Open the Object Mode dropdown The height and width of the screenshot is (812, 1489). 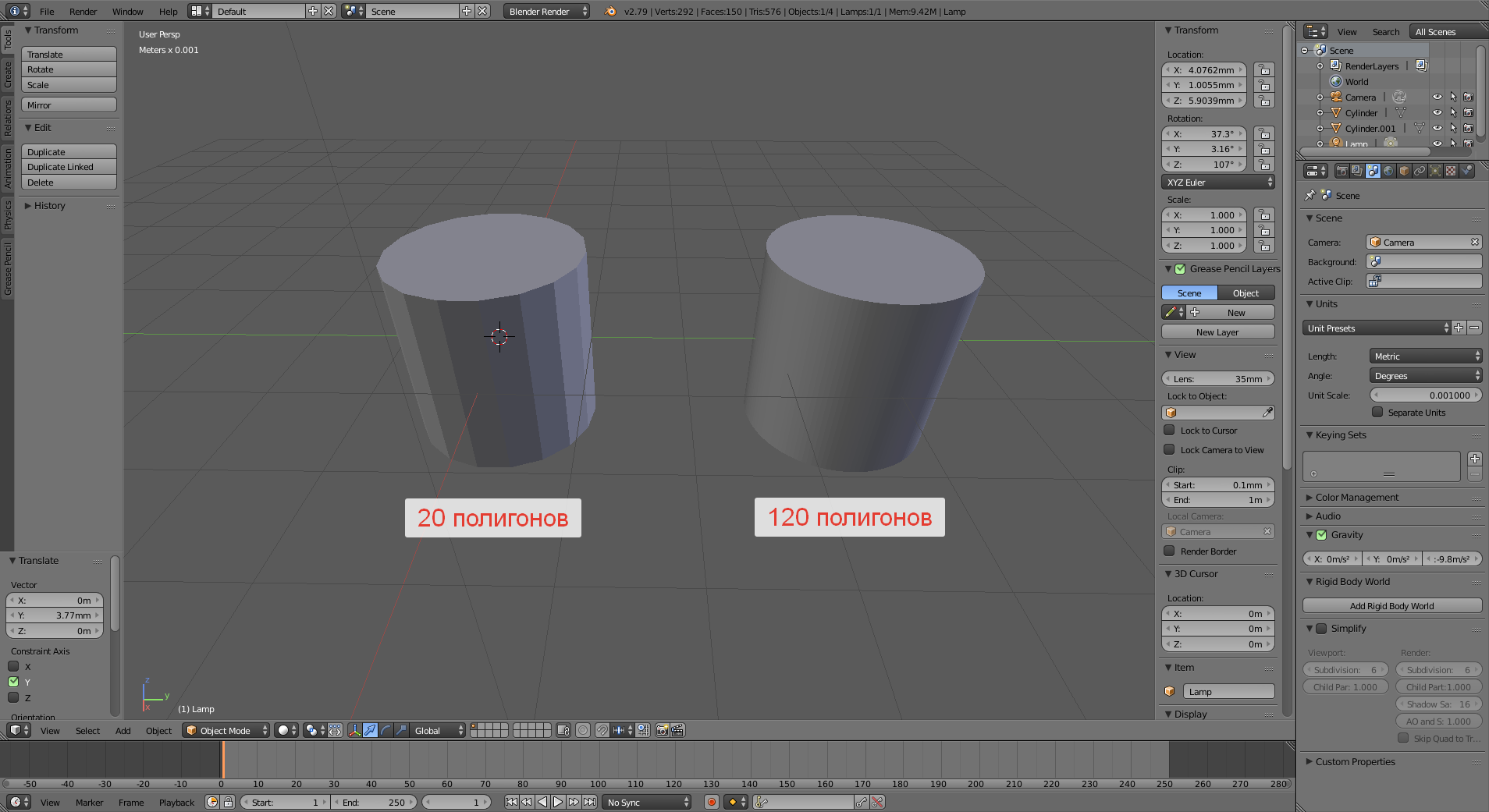pos(226,730)
